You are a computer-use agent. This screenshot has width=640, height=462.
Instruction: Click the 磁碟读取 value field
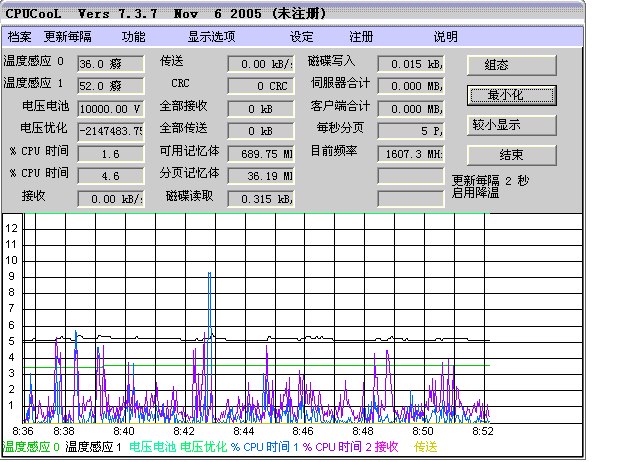click(261, 199)
